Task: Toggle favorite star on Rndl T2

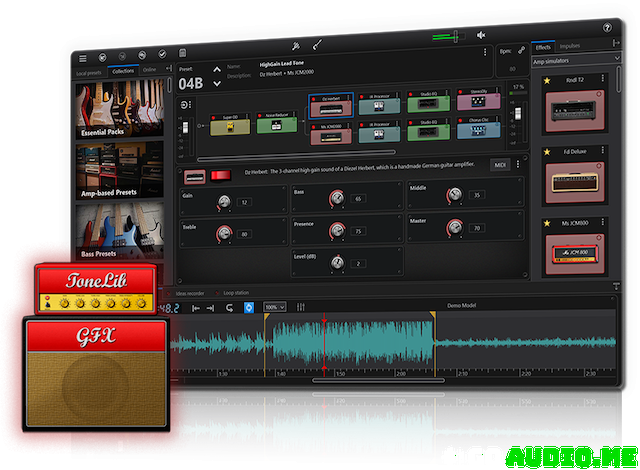Action: click(547, 81)
